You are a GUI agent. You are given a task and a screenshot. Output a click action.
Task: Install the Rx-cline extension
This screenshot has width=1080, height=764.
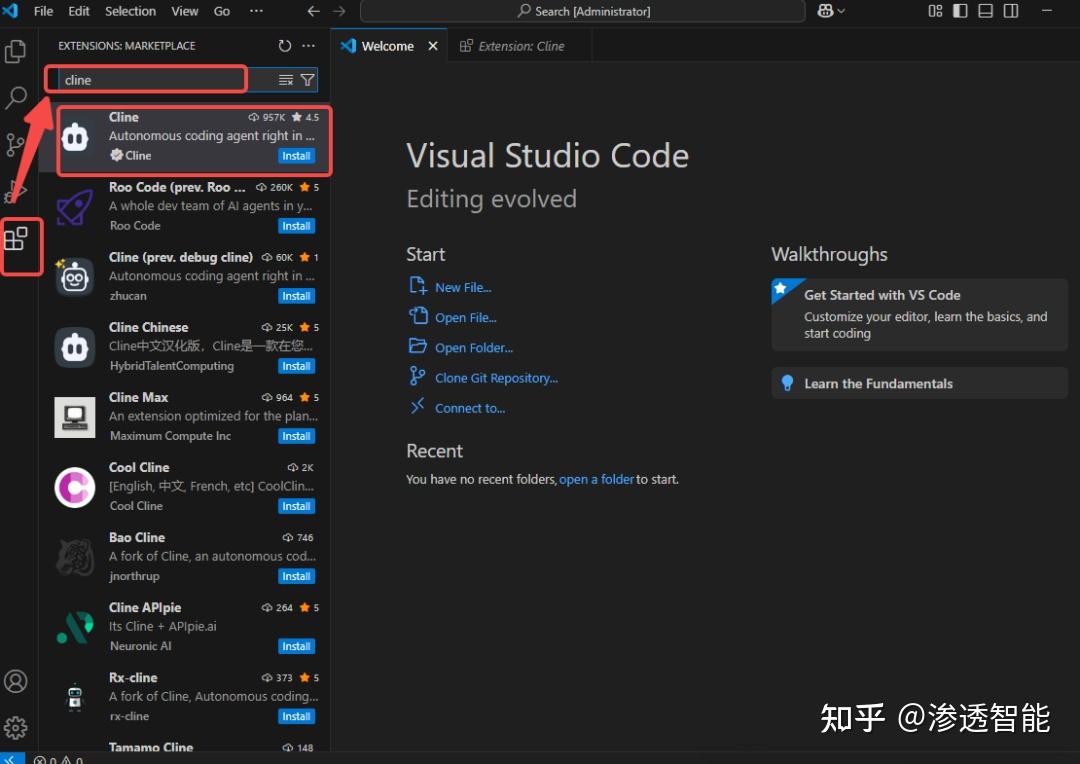[297, 716]
